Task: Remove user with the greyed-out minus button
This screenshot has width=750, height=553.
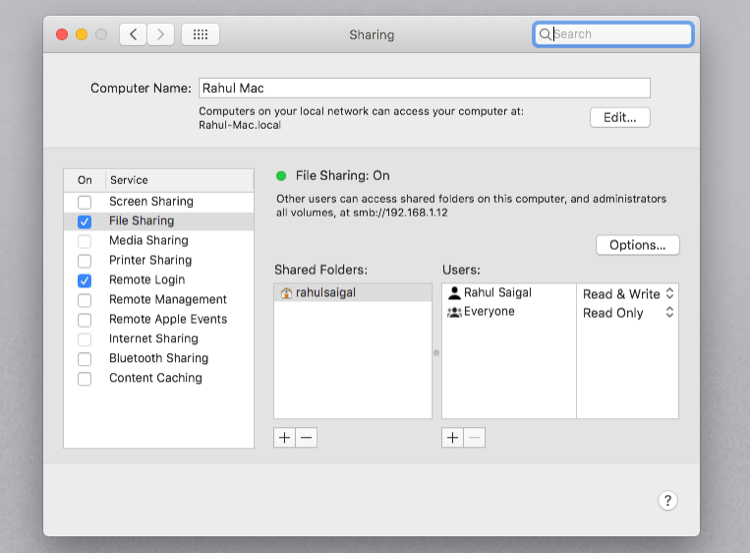Action: point(474,438)
